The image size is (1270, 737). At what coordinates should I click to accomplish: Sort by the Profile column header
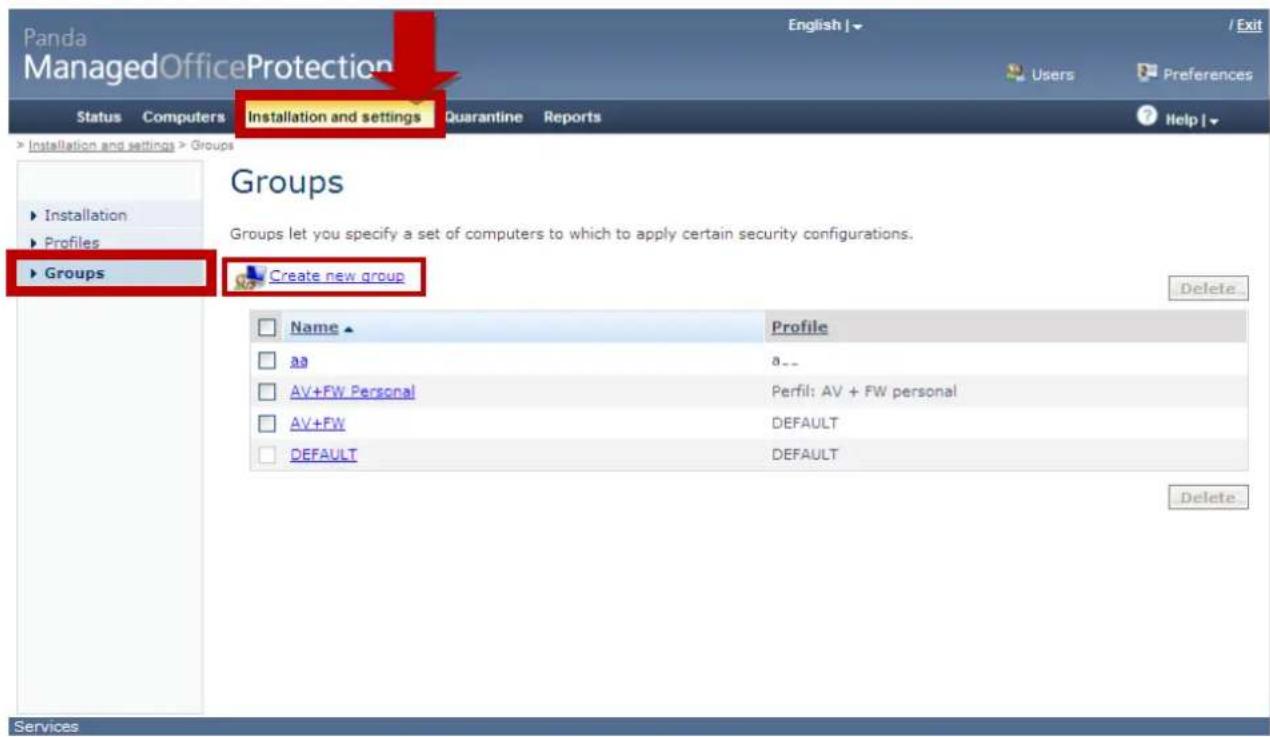pos(800,327)
